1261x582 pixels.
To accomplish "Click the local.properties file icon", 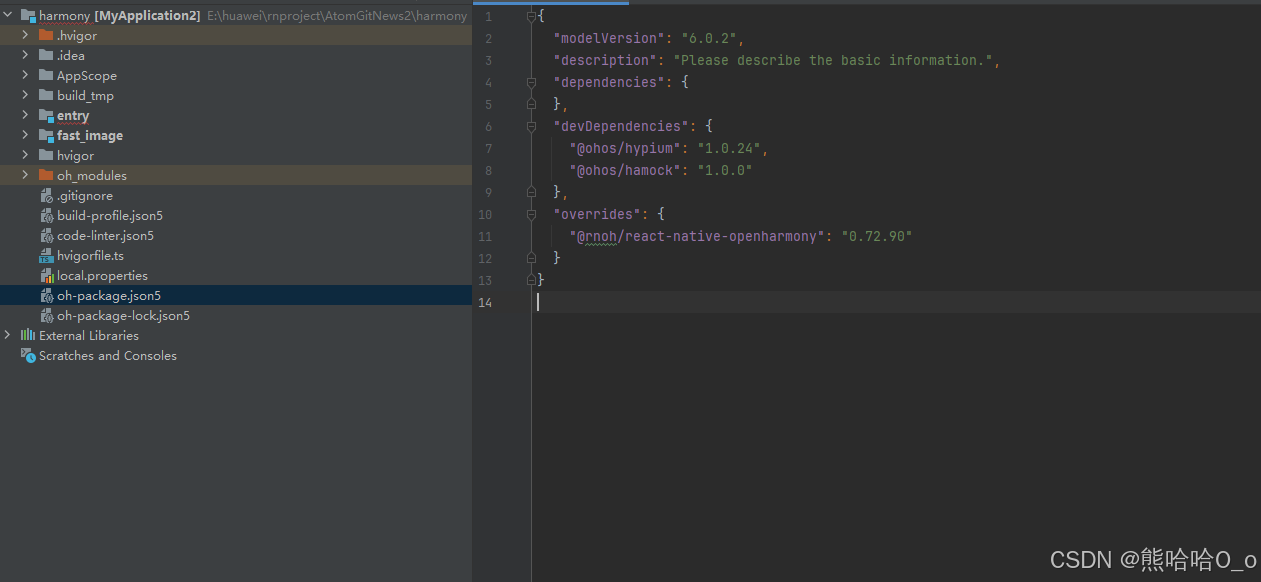I will click(47, 275).
